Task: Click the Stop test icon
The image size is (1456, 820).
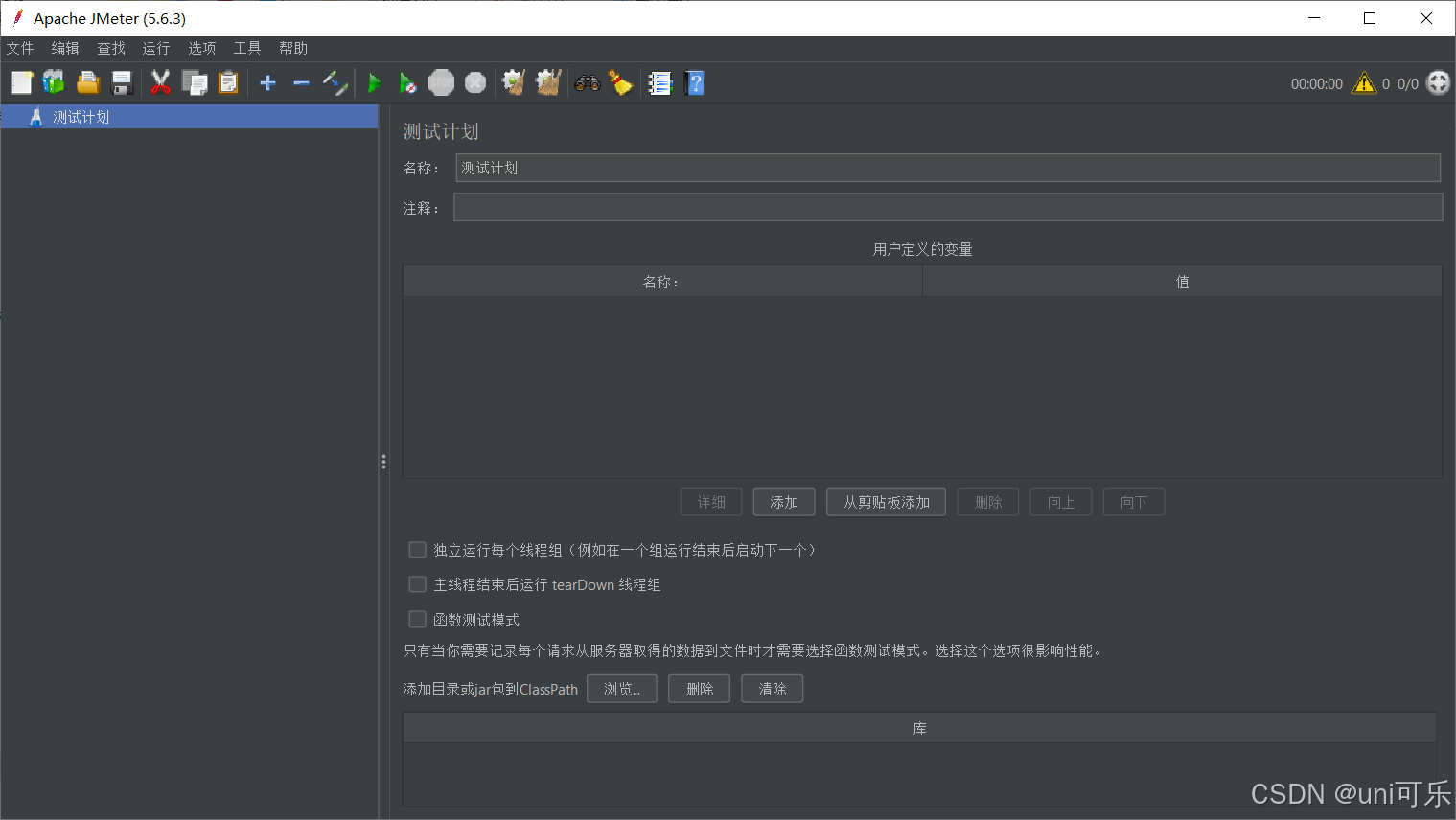Action: pos(441,83)
